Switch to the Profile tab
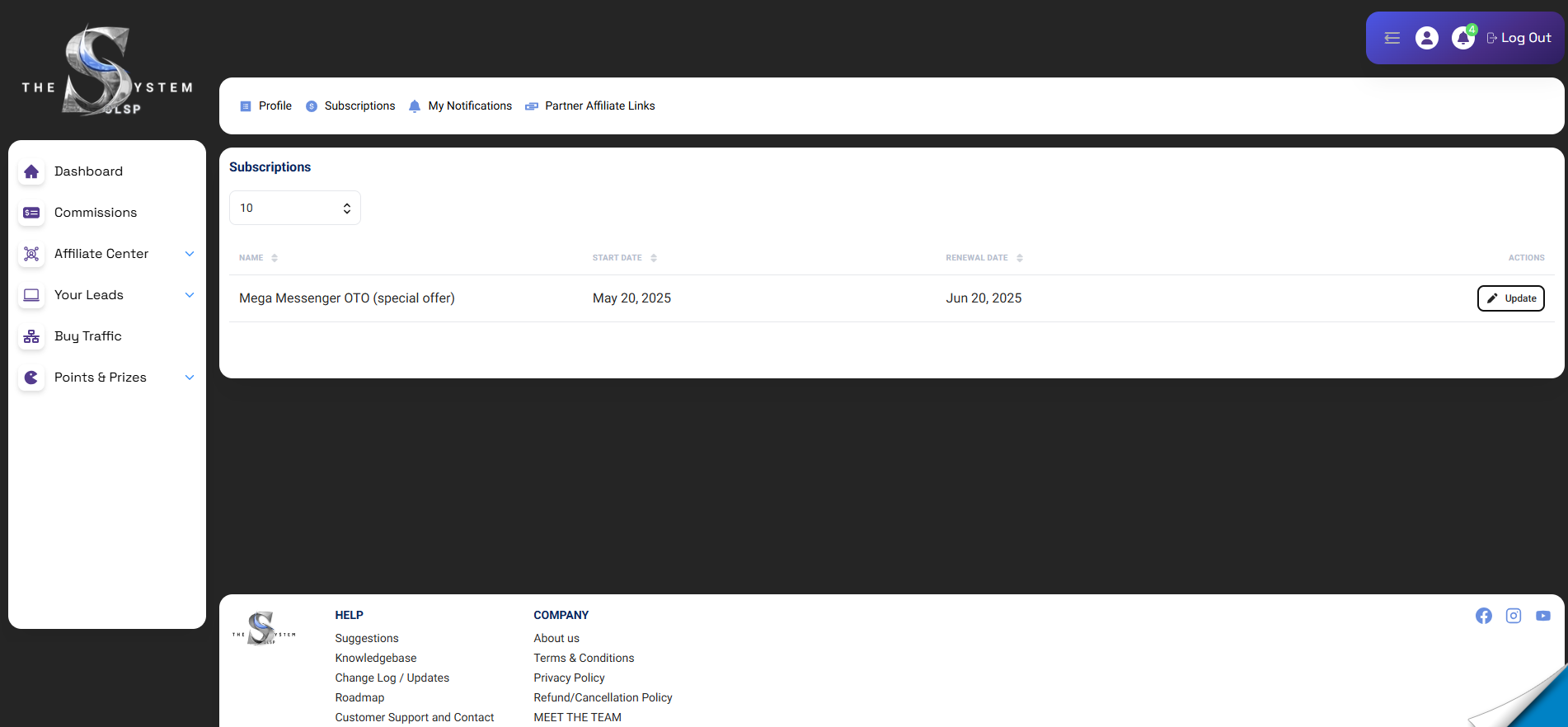 coord(265,106)
